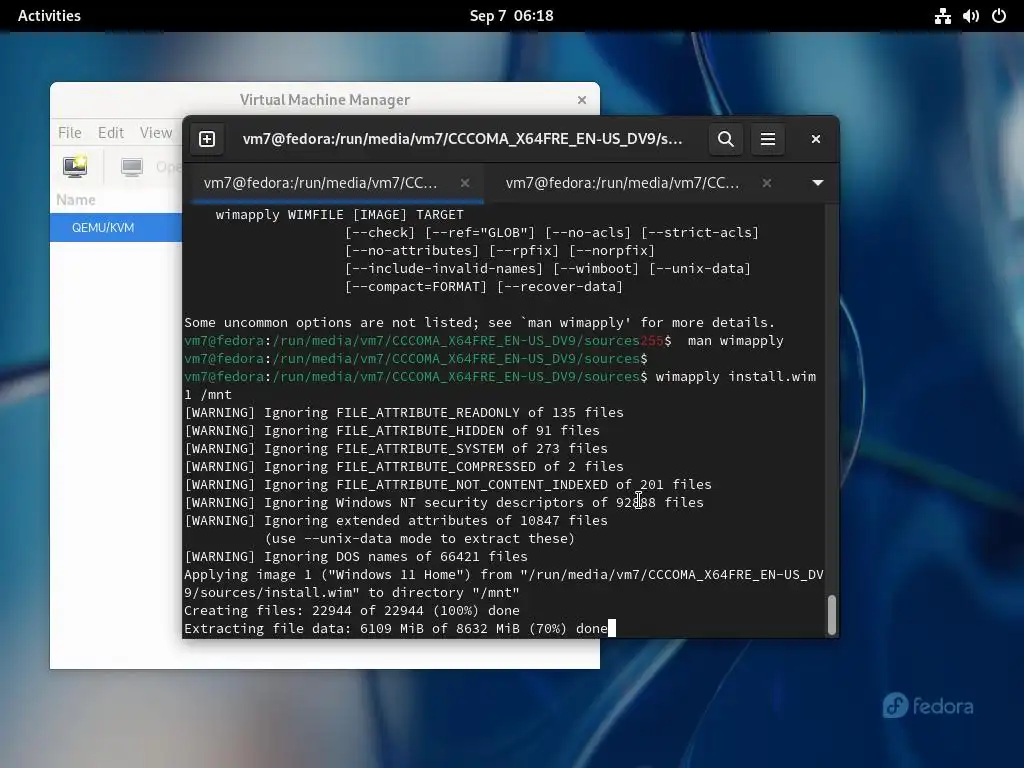This screenshot has height=768, width=1024.
Task: Click the FILE_ATTRIBUTE_READONLY warning line
Action: [x=404, y=413]
